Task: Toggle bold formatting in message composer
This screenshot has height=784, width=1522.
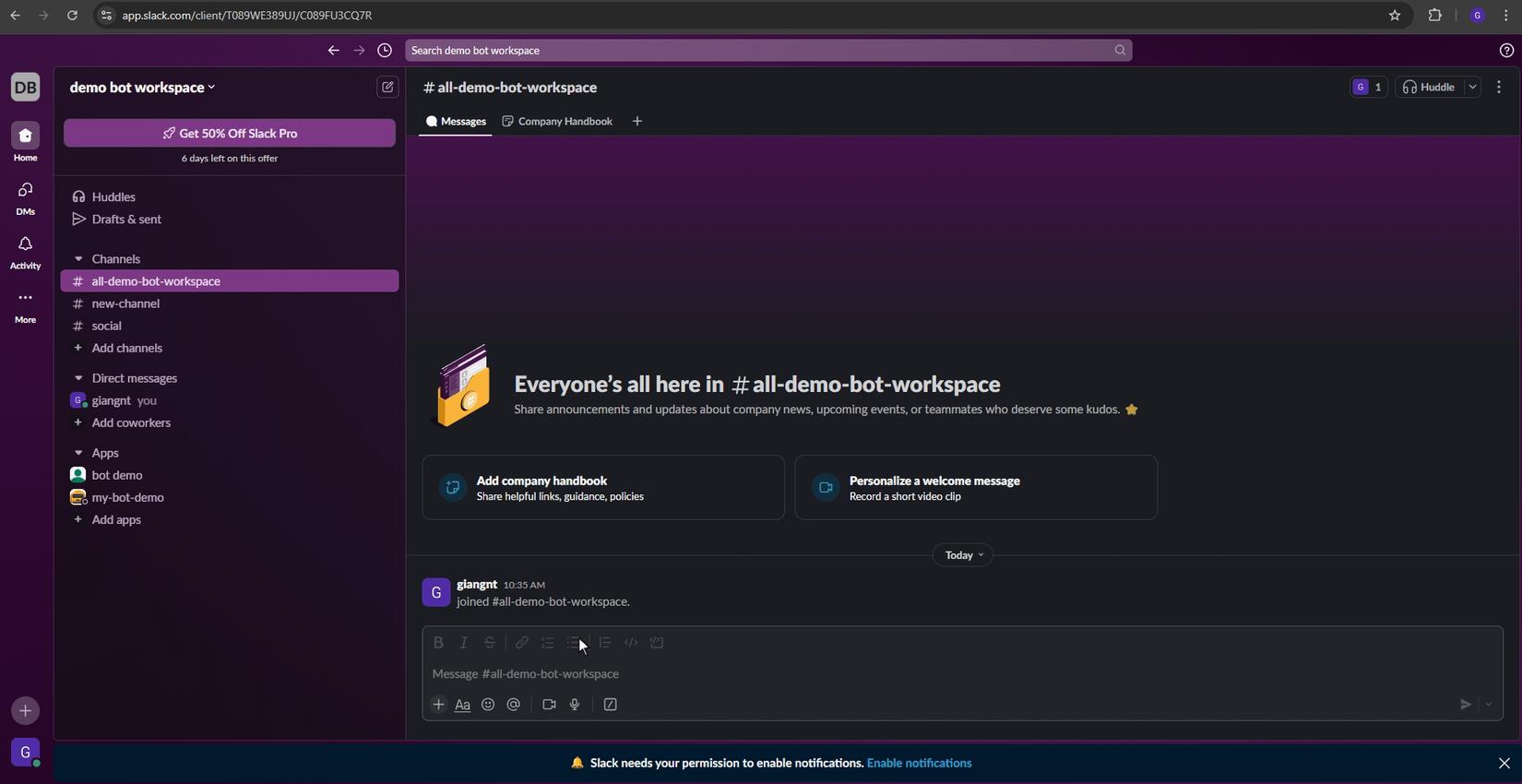Action: (438, 643)
